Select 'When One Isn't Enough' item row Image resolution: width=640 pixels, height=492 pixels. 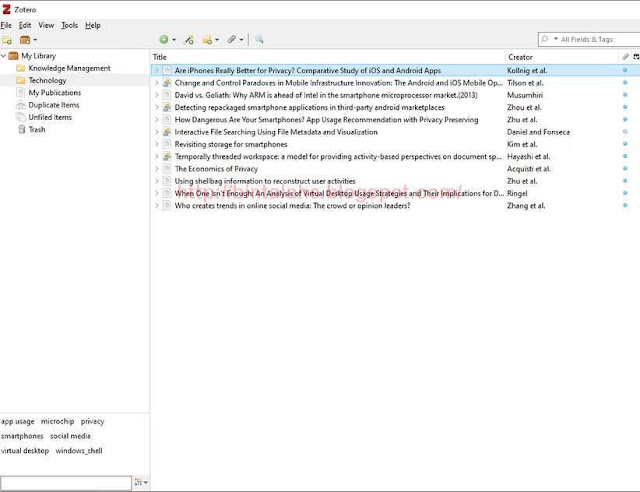(395, 193)
